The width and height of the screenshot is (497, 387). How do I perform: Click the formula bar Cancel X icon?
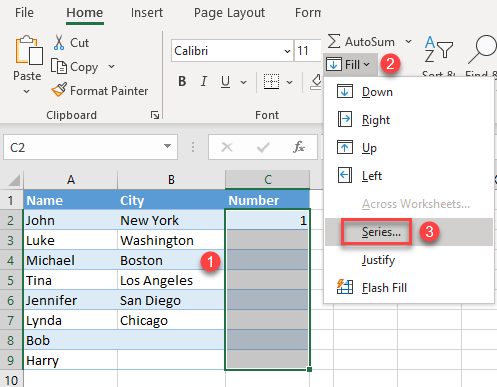click(227, 147)
